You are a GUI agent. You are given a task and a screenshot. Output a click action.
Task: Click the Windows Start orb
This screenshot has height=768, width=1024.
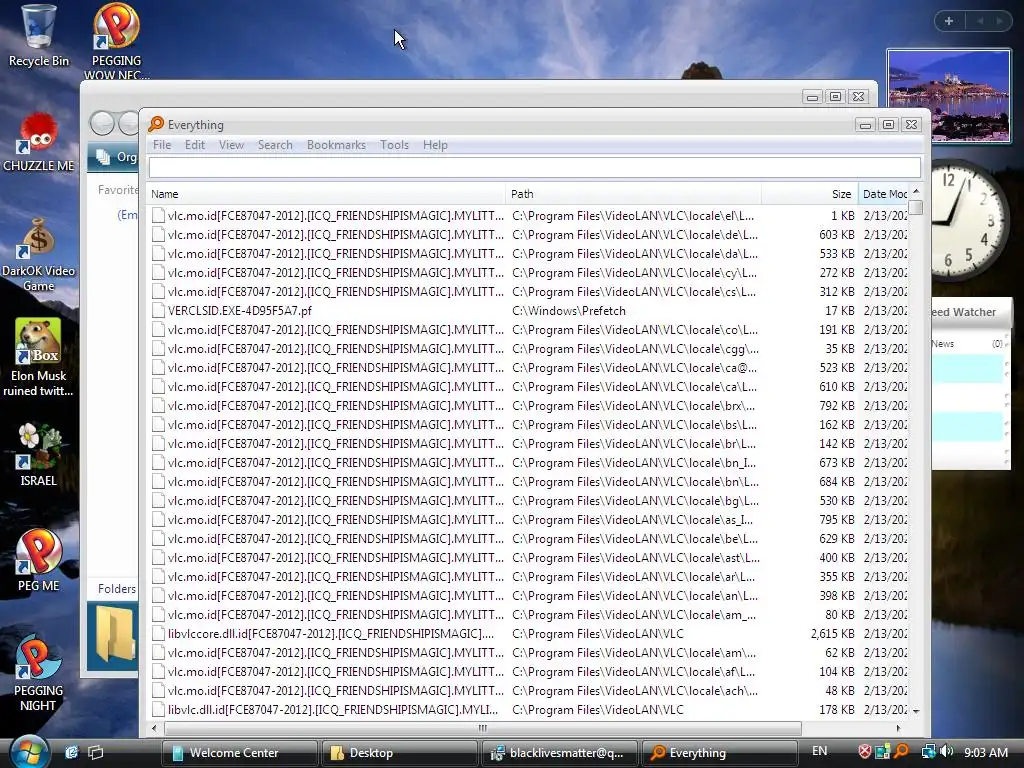tap(28, 752)
